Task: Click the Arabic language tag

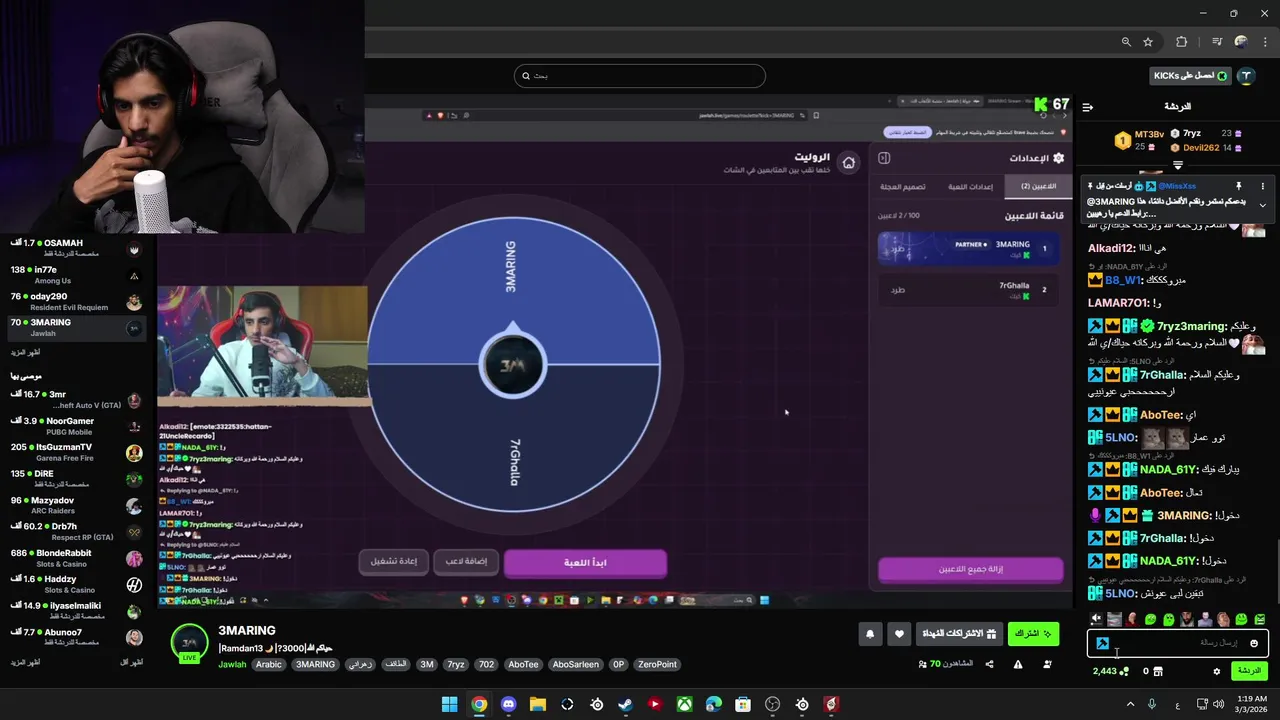Action: [x=269, y=665]
